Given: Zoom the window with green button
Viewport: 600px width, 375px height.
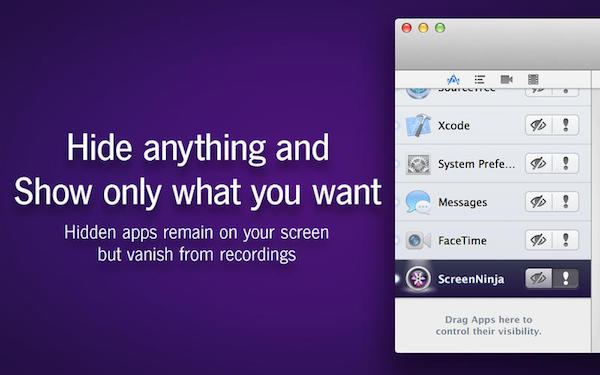Looking at the screenshot, I should [440, 28].
